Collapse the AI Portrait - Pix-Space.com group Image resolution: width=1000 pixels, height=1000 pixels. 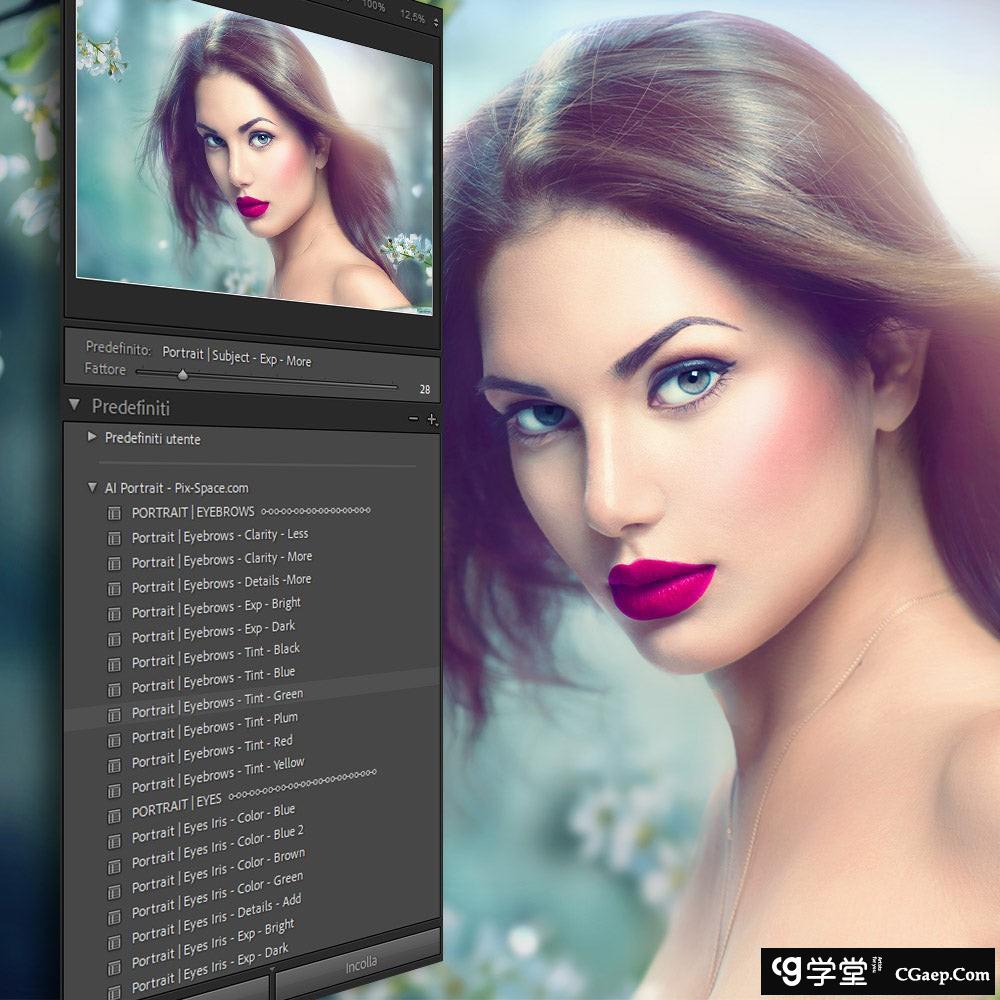(x=93, y=488)
